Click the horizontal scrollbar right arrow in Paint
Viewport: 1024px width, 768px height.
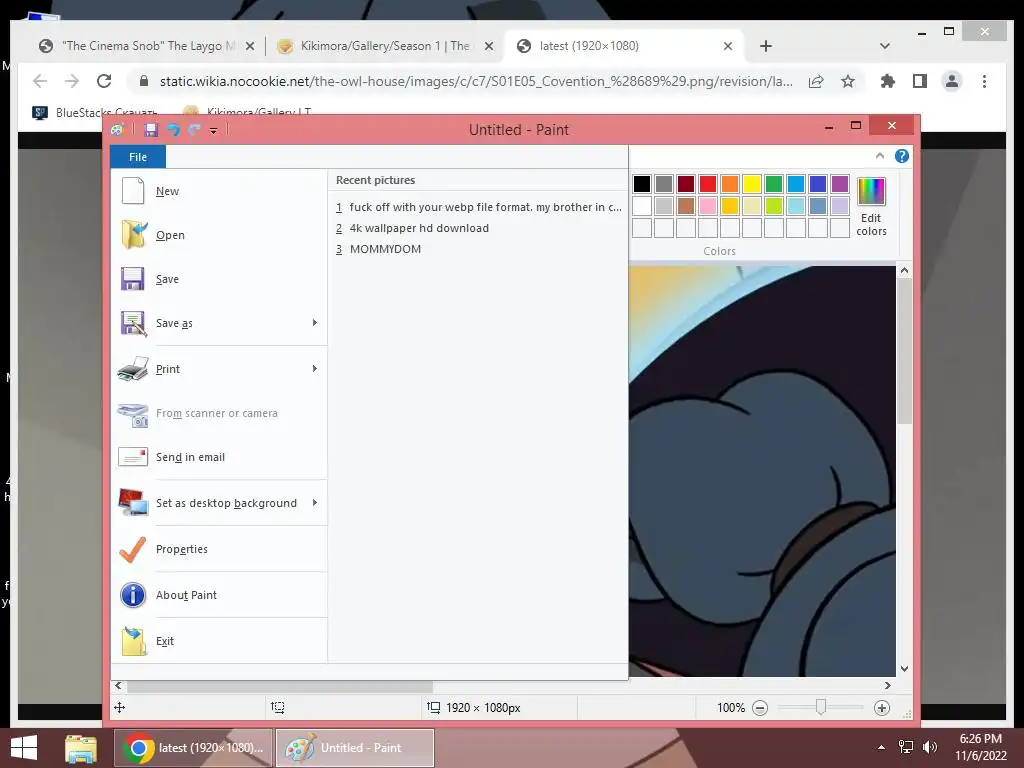[x=888, y=686]
